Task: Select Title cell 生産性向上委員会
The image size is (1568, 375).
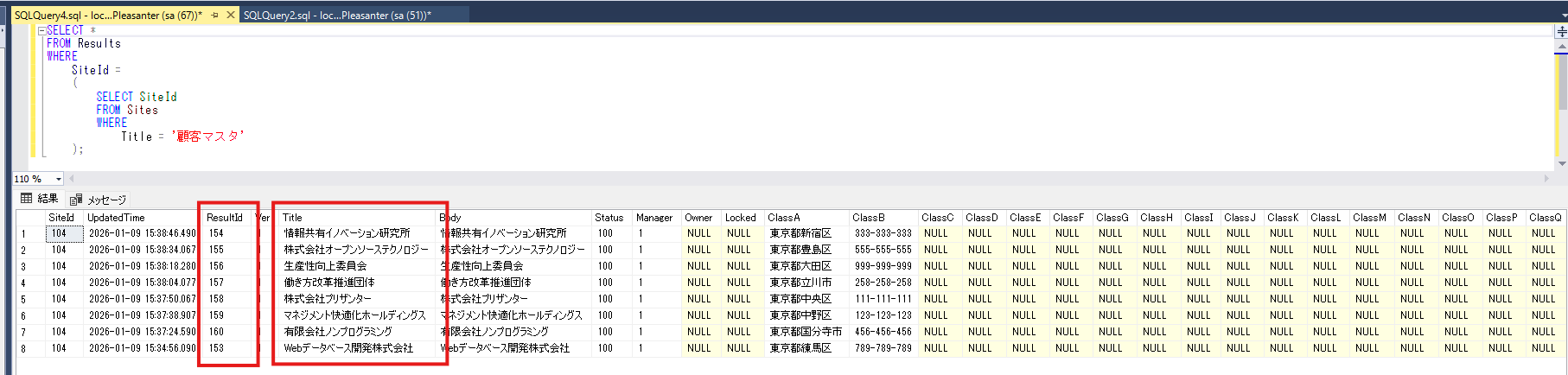Action: tap(356, 266)
